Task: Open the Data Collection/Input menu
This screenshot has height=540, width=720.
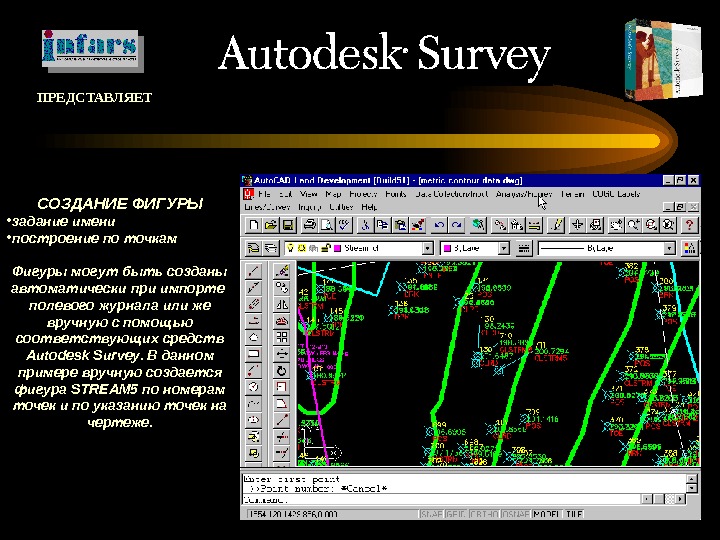Action: pyautogui.click(x=451, y=194)
